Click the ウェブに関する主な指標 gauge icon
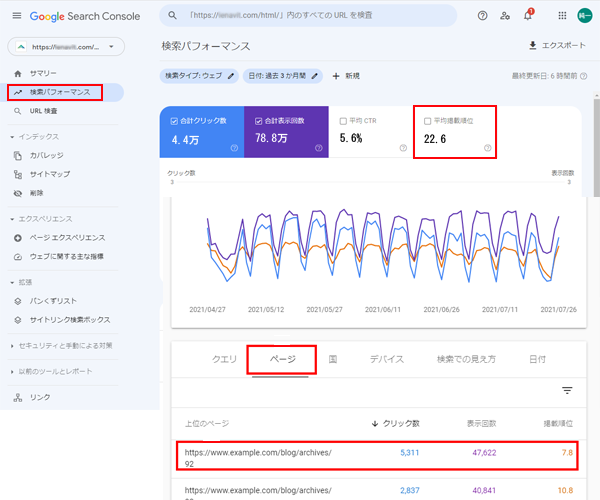Viewport: 600px width, 500px height. pos(18,257)
